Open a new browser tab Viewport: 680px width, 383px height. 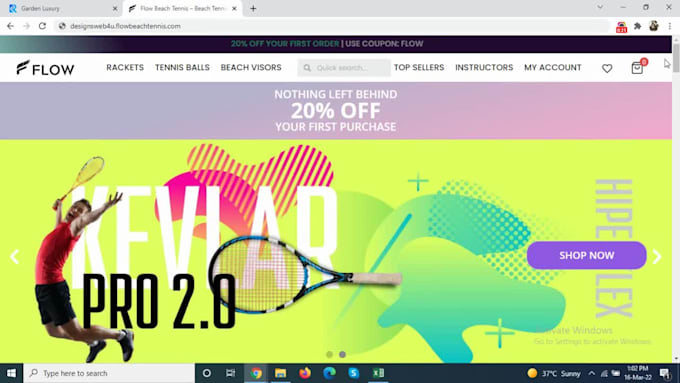point(253,8)
